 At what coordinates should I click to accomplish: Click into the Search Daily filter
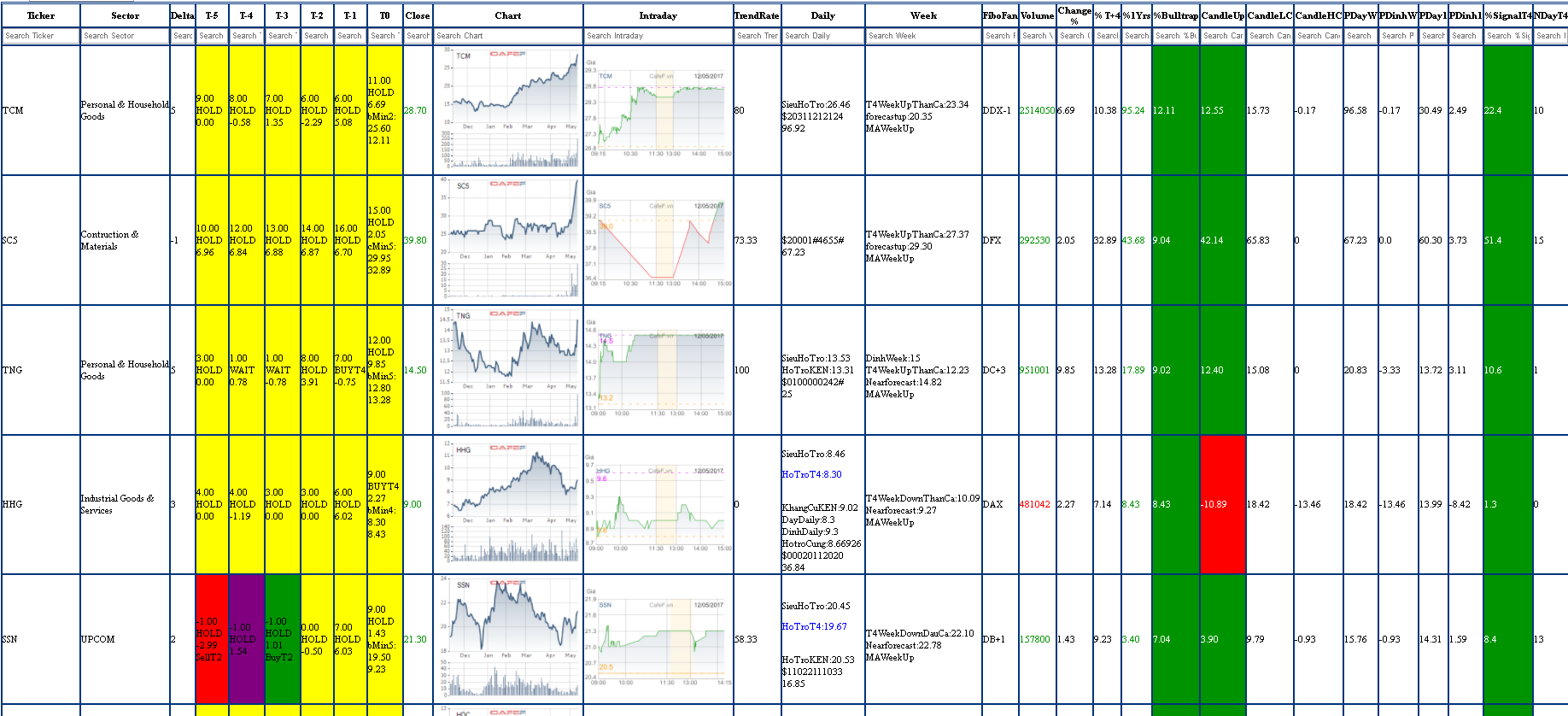[x=822, y=36]
